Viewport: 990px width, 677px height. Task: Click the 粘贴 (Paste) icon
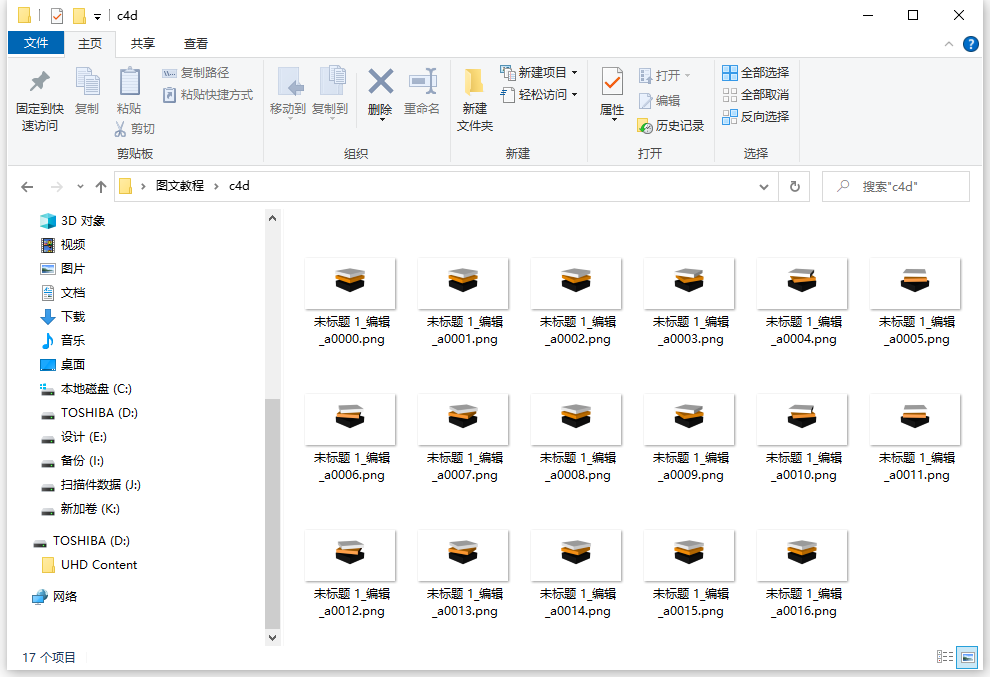(x=128, y=90)
